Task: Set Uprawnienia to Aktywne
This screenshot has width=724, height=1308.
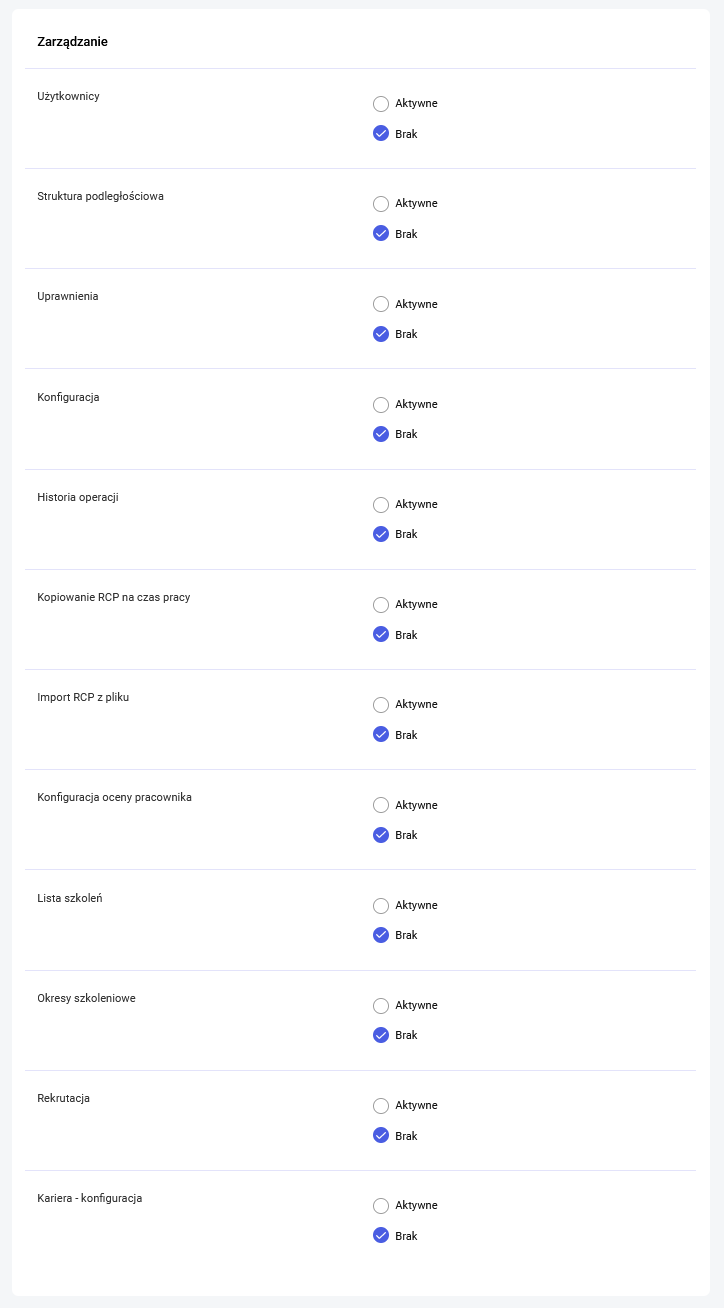Action: coord(381,304)
